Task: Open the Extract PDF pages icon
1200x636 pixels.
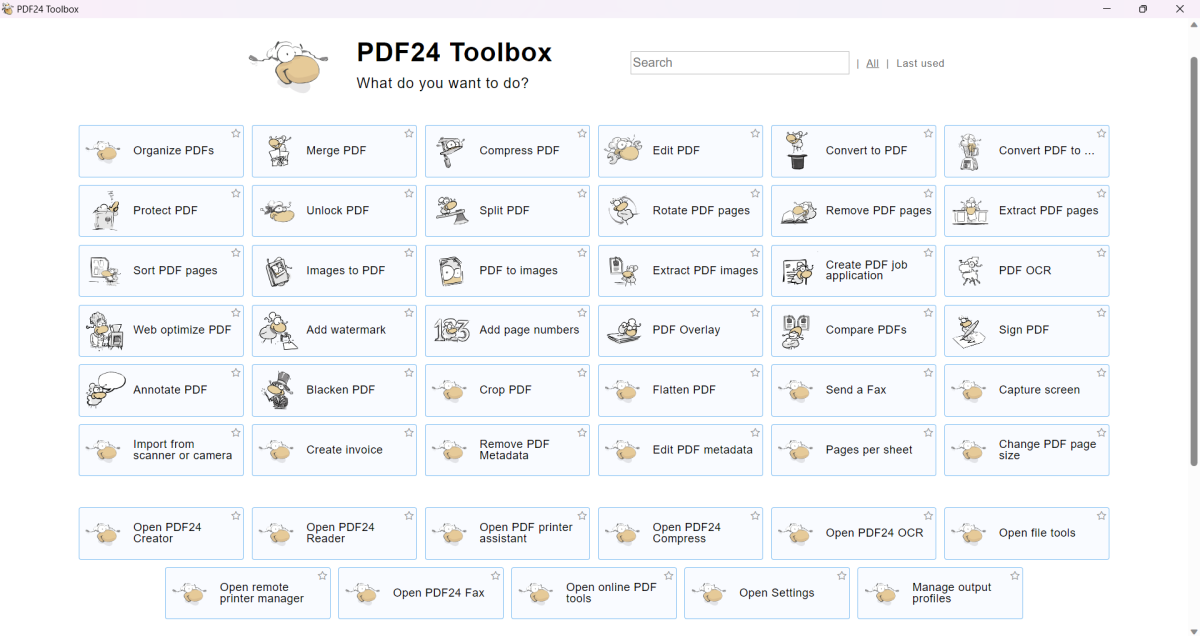Action: coord(969,211)
